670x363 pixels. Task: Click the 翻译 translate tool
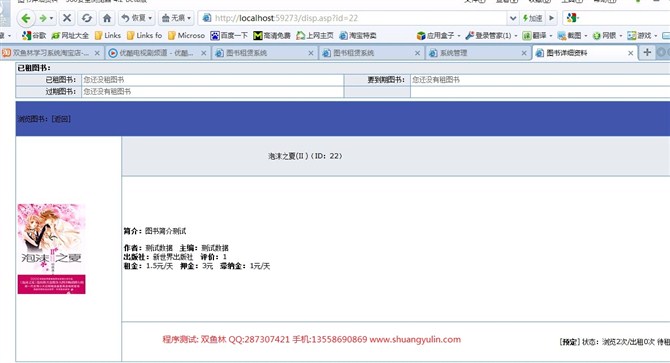(535, 36)
